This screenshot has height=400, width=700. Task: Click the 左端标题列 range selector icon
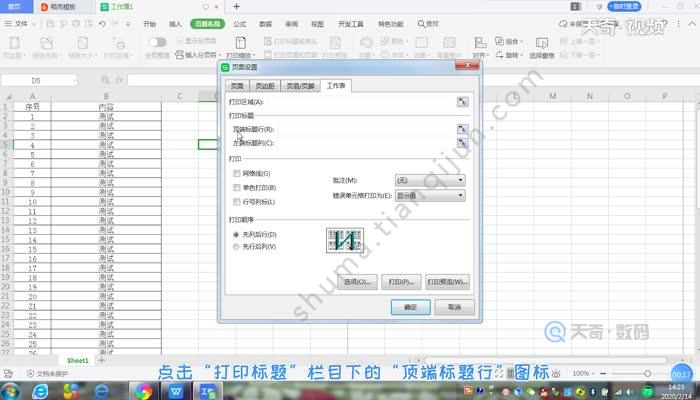click(x=462, y=143)
